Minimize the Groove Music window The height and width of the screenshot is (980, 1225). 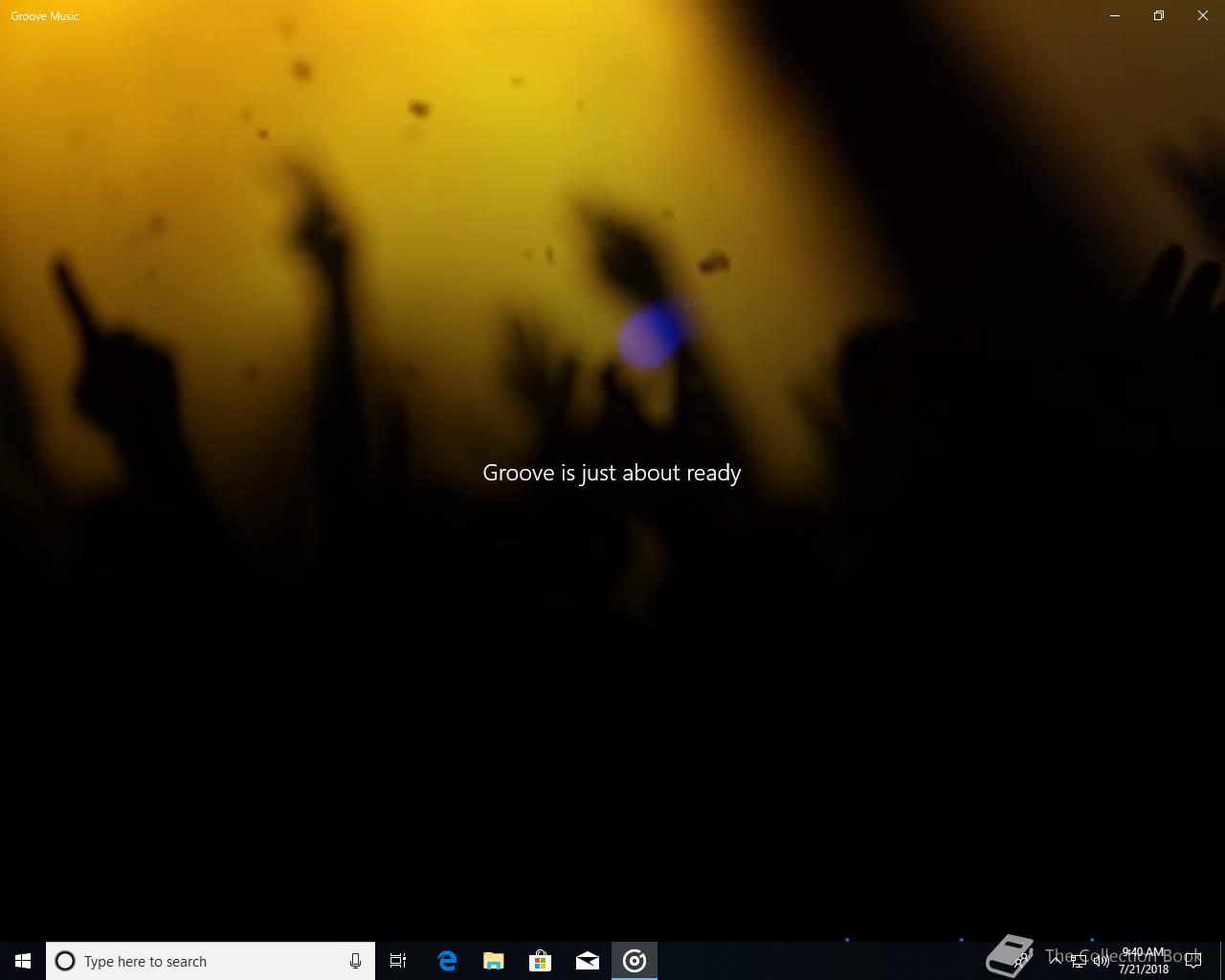click(x=1115, y=15)
